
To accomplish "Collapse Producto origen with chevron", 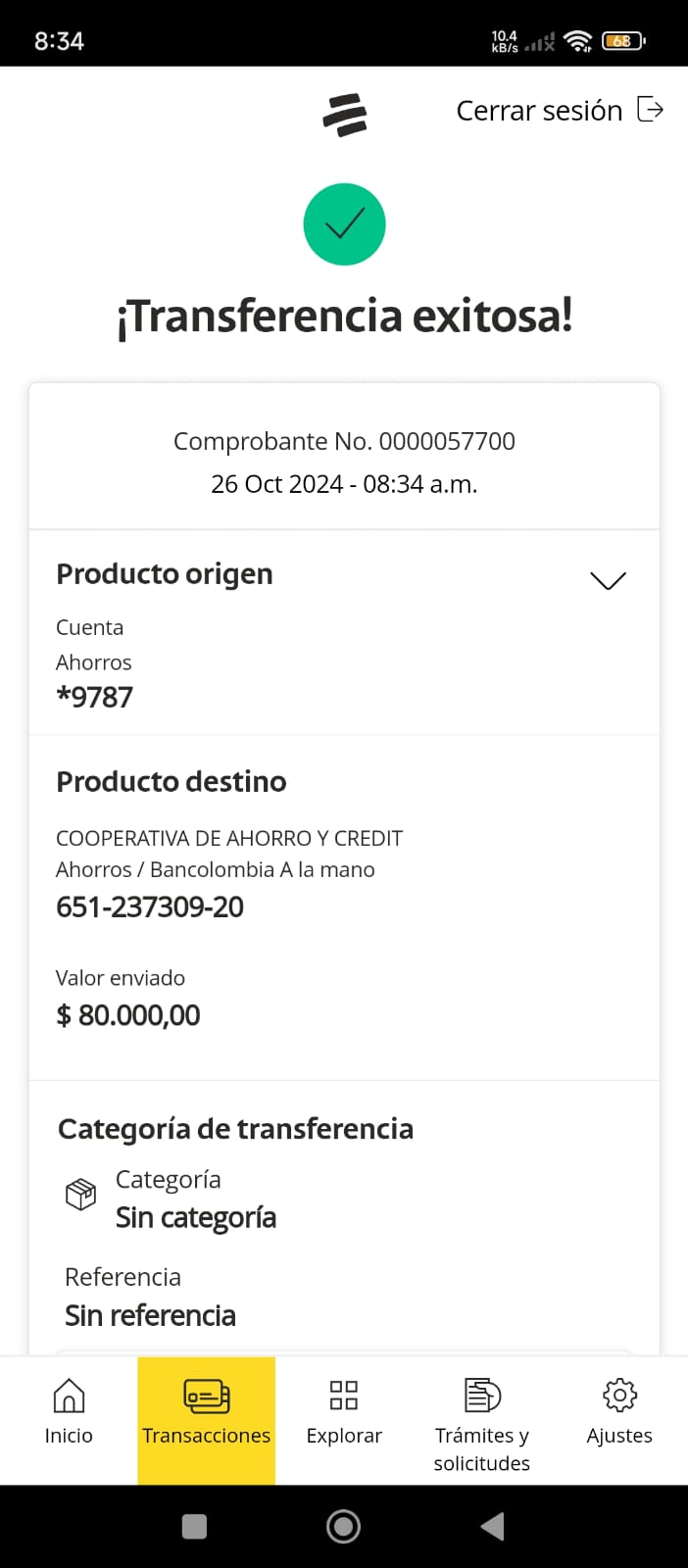I will [608, 580].
